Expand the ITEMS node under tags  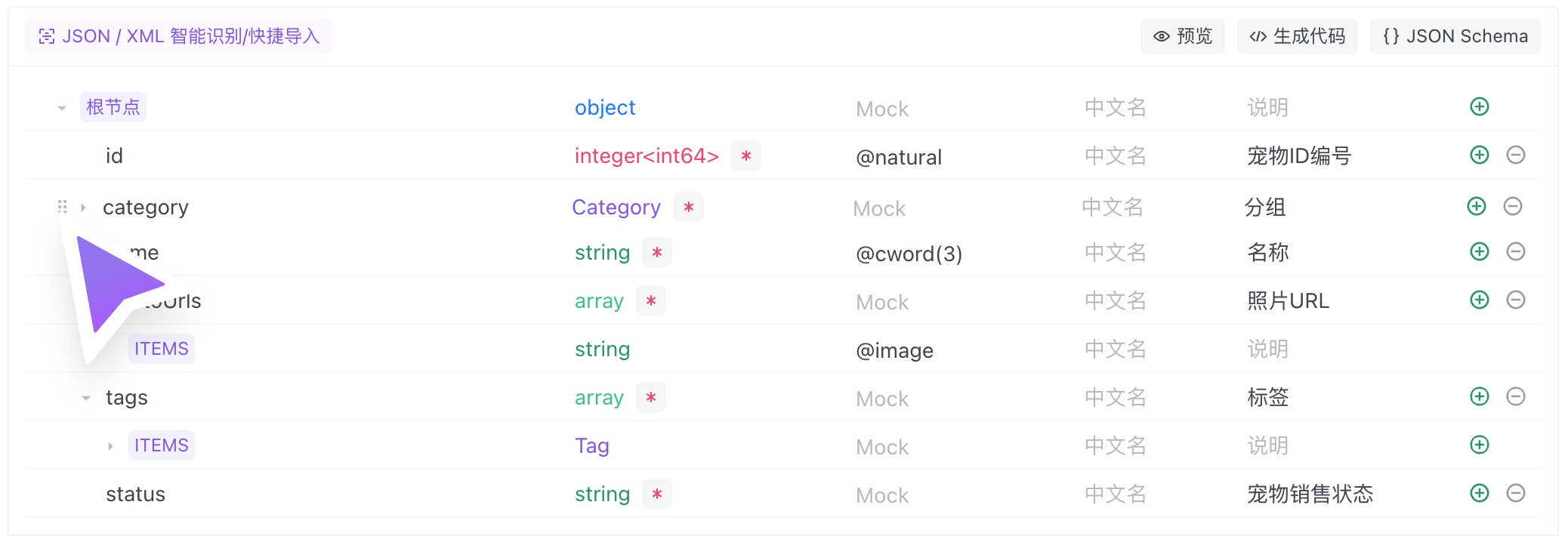coord(110,446)
